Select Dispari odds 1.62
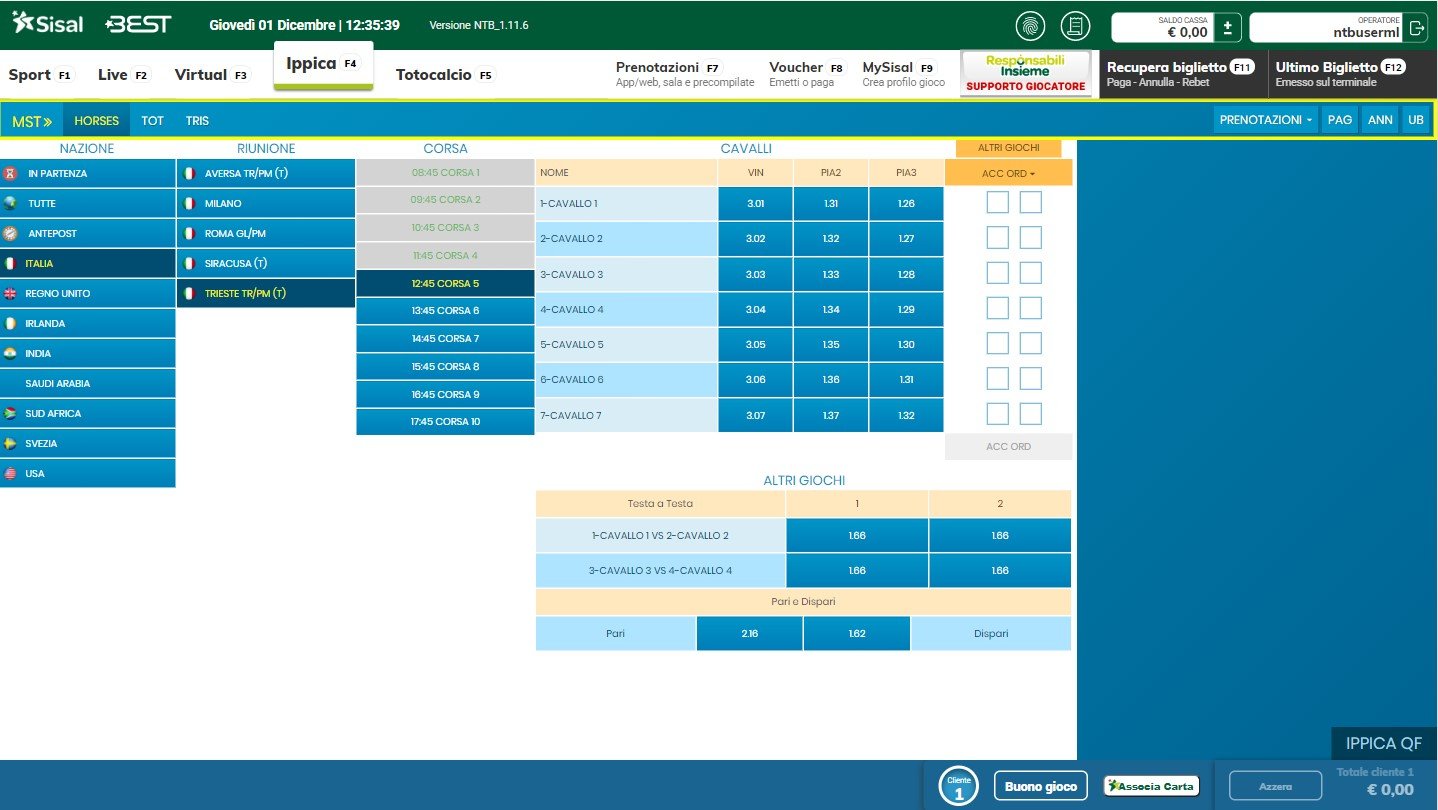Image resolution: width=1438 pixels, height=810 pixels. 856,633
